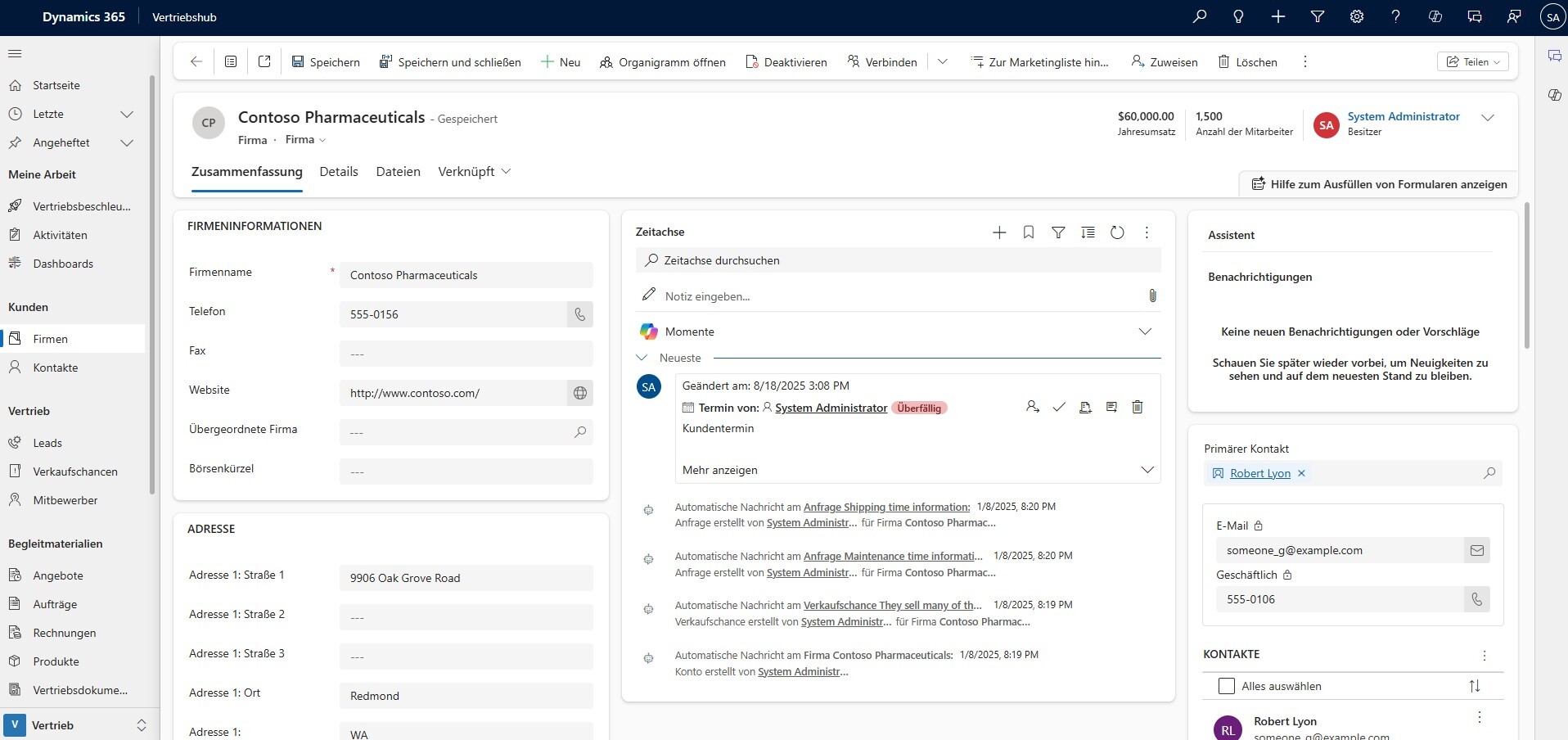Screen dimensions: 1568x740
Task: Open the timeline filter icon
Action: [1058, 232]
